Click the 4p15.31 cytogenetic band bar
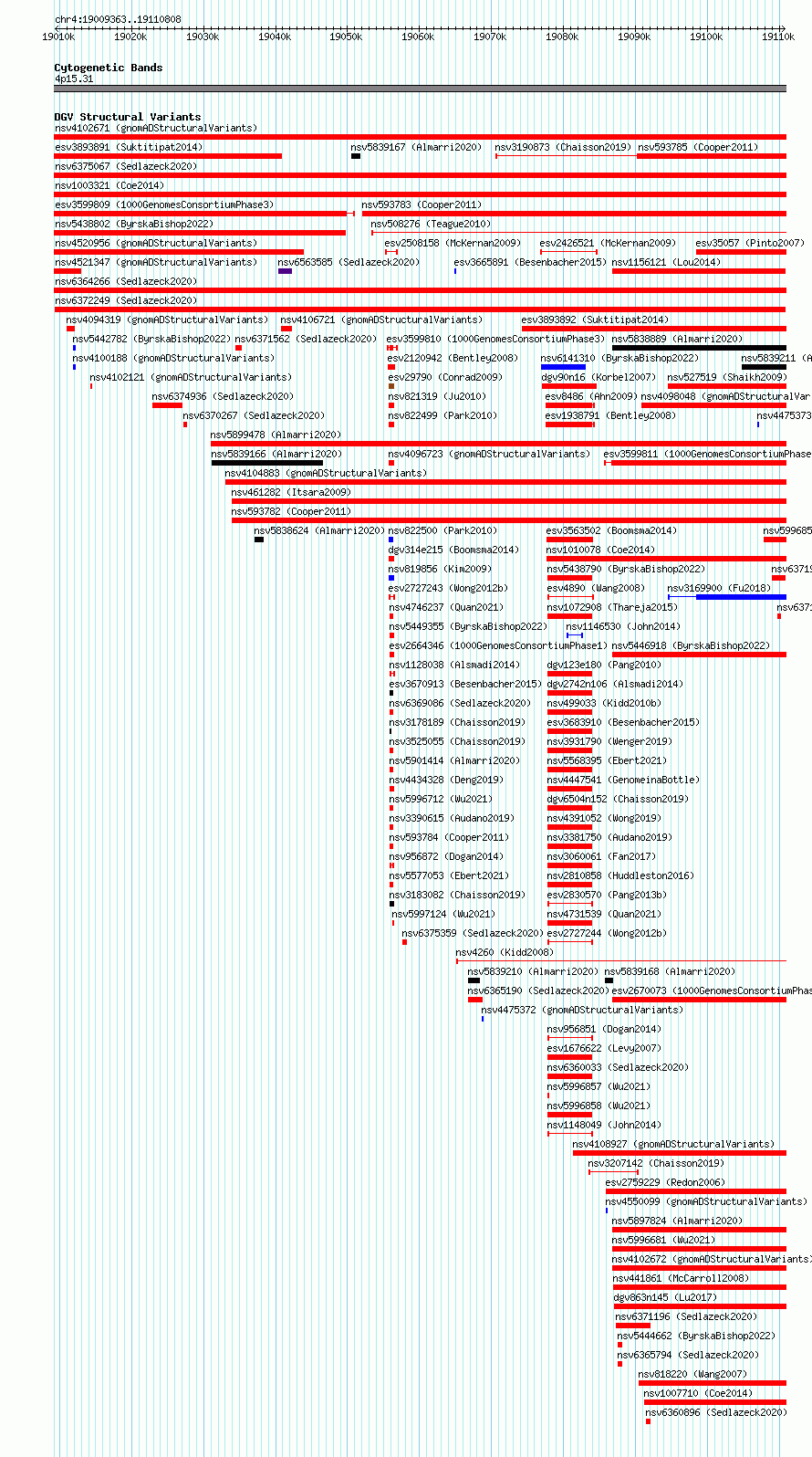812x1457 pixels. tap(420, 89)
